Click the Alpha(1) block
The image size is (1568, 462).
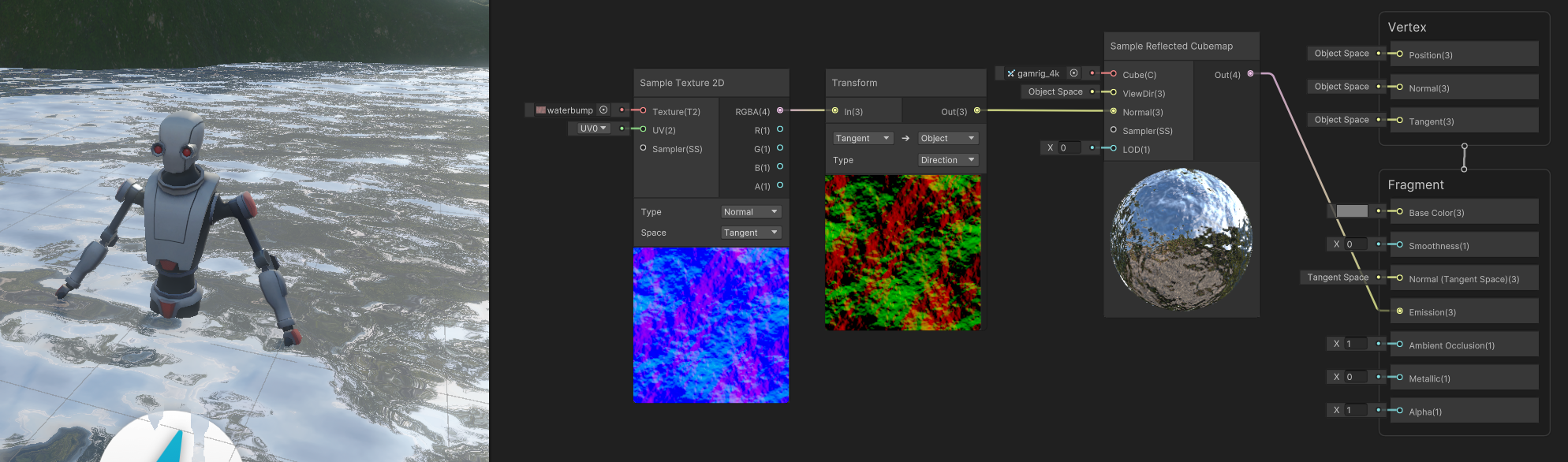[1463, 410]
